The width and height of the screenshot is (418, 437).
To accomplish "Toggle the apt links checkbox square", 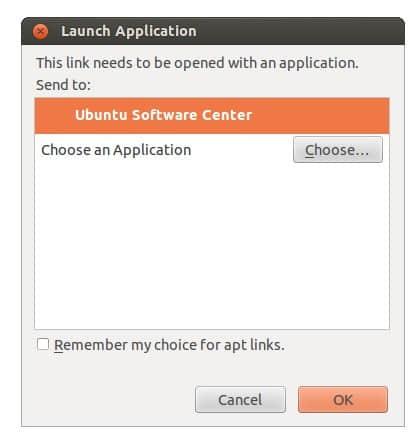I will (43, 344).
